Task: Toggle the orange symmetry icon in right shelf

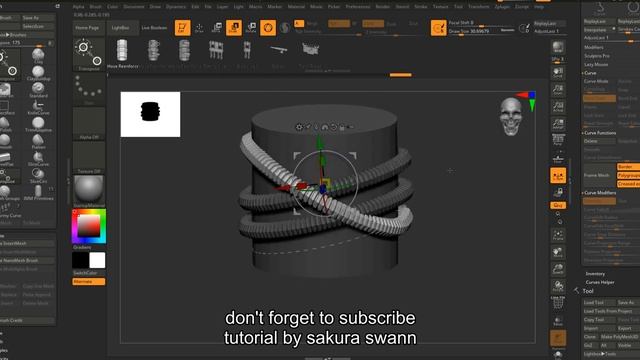Action: (x=558, y=176)
